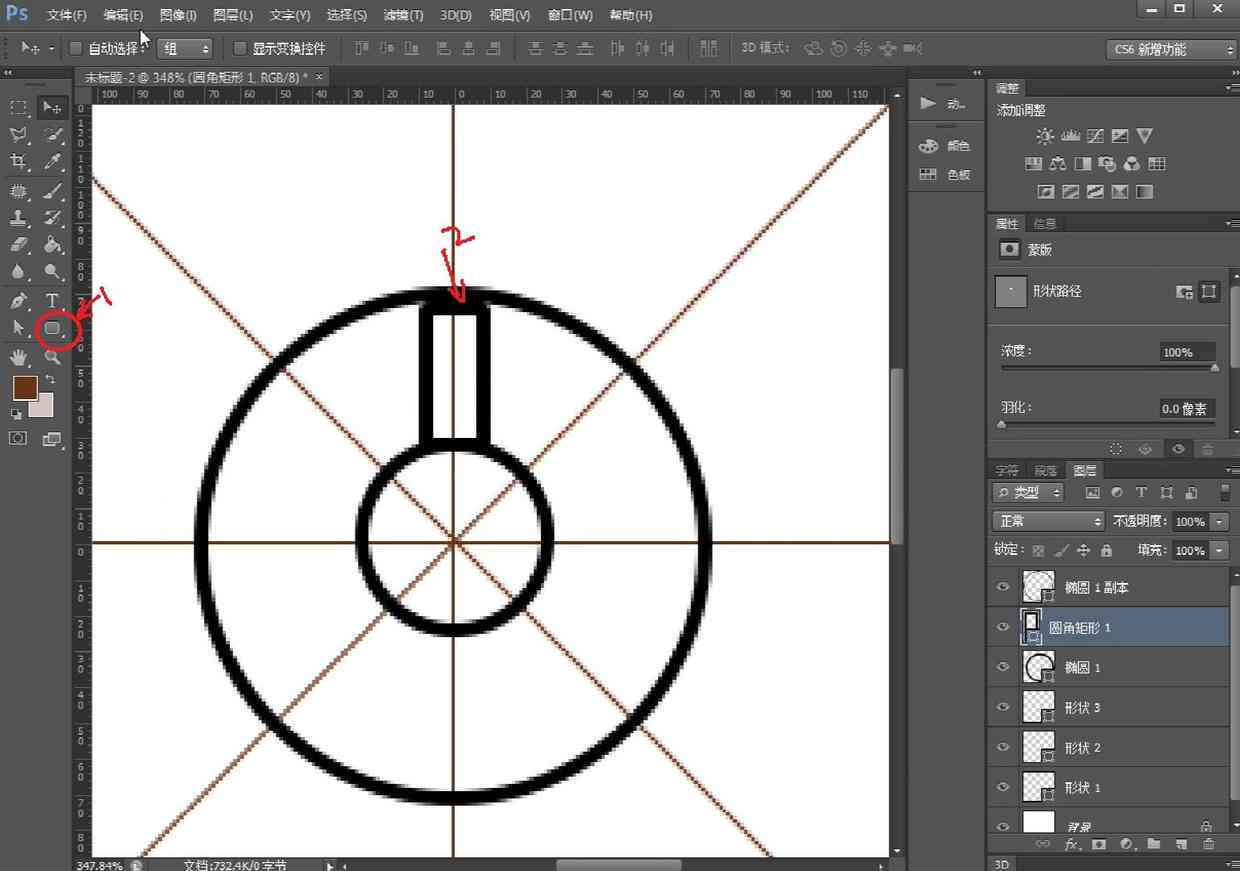
Task: Click the background color swatch
Action: click(43, 407)
